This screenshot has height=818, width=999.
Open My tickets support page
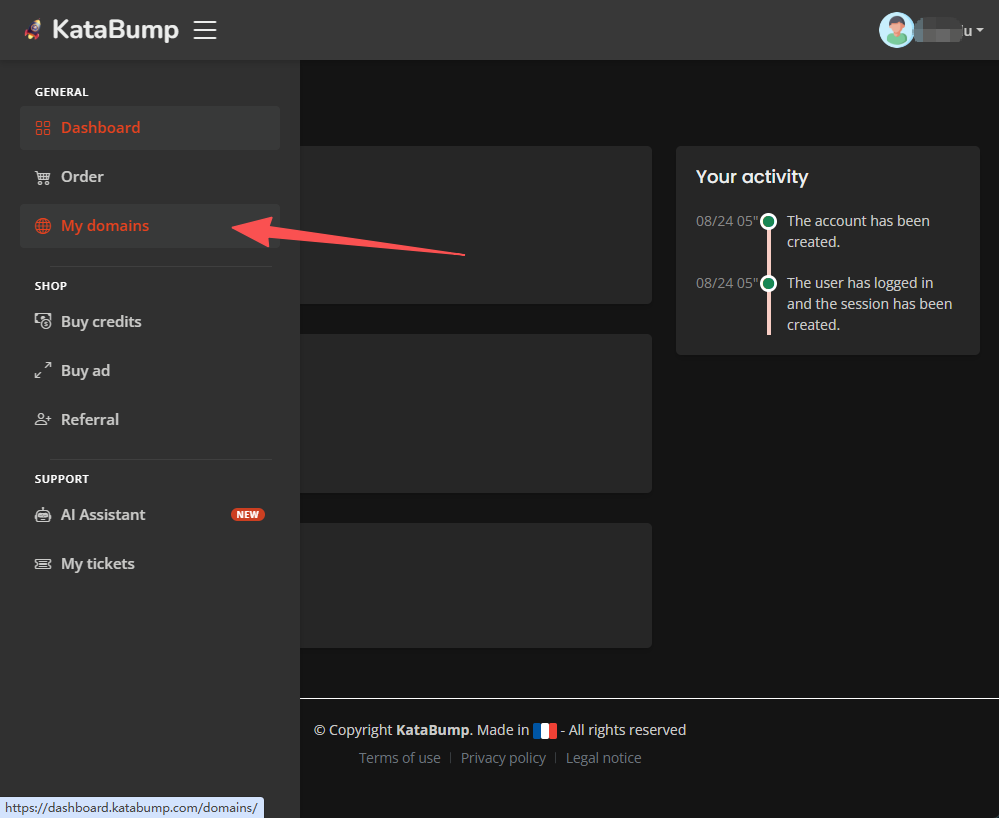click(150, 564)
